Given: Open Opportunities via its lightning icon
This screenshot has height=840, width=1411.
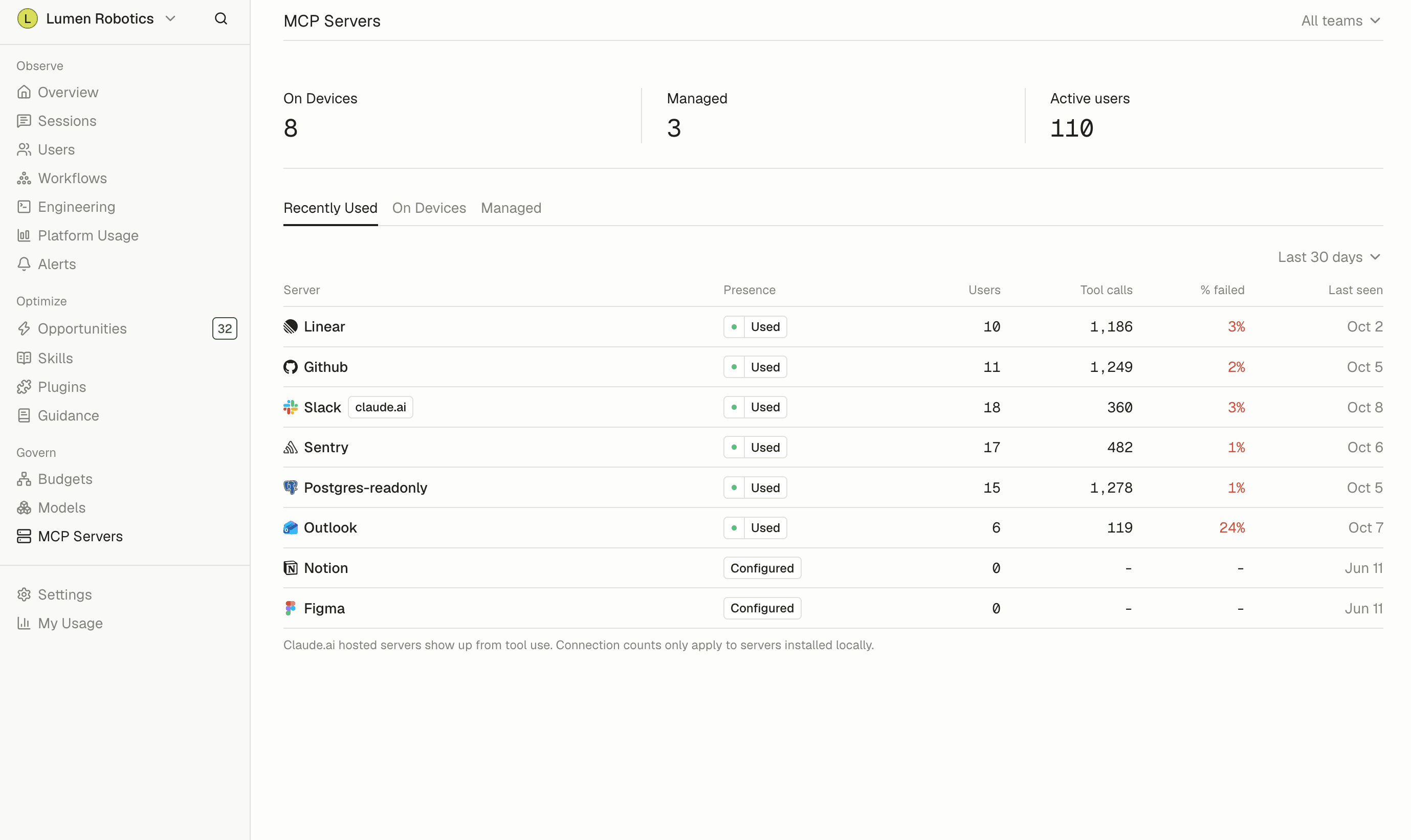Looking at the screenshot, I should coord(24,329).
